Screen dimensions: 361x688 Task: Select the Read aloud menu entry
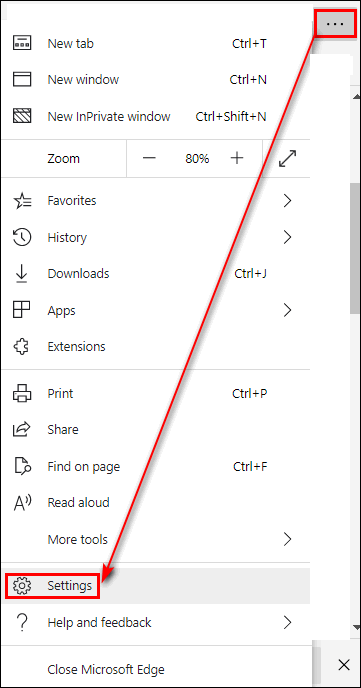click(x=155, y=503)
